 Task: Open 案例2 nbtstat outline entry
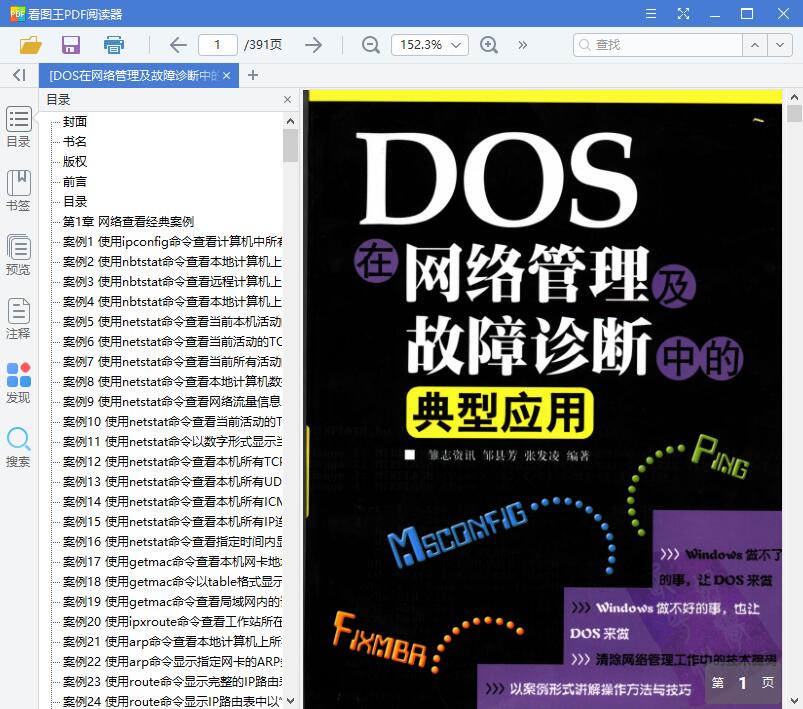pyautogui.click(x=172, y=261)
